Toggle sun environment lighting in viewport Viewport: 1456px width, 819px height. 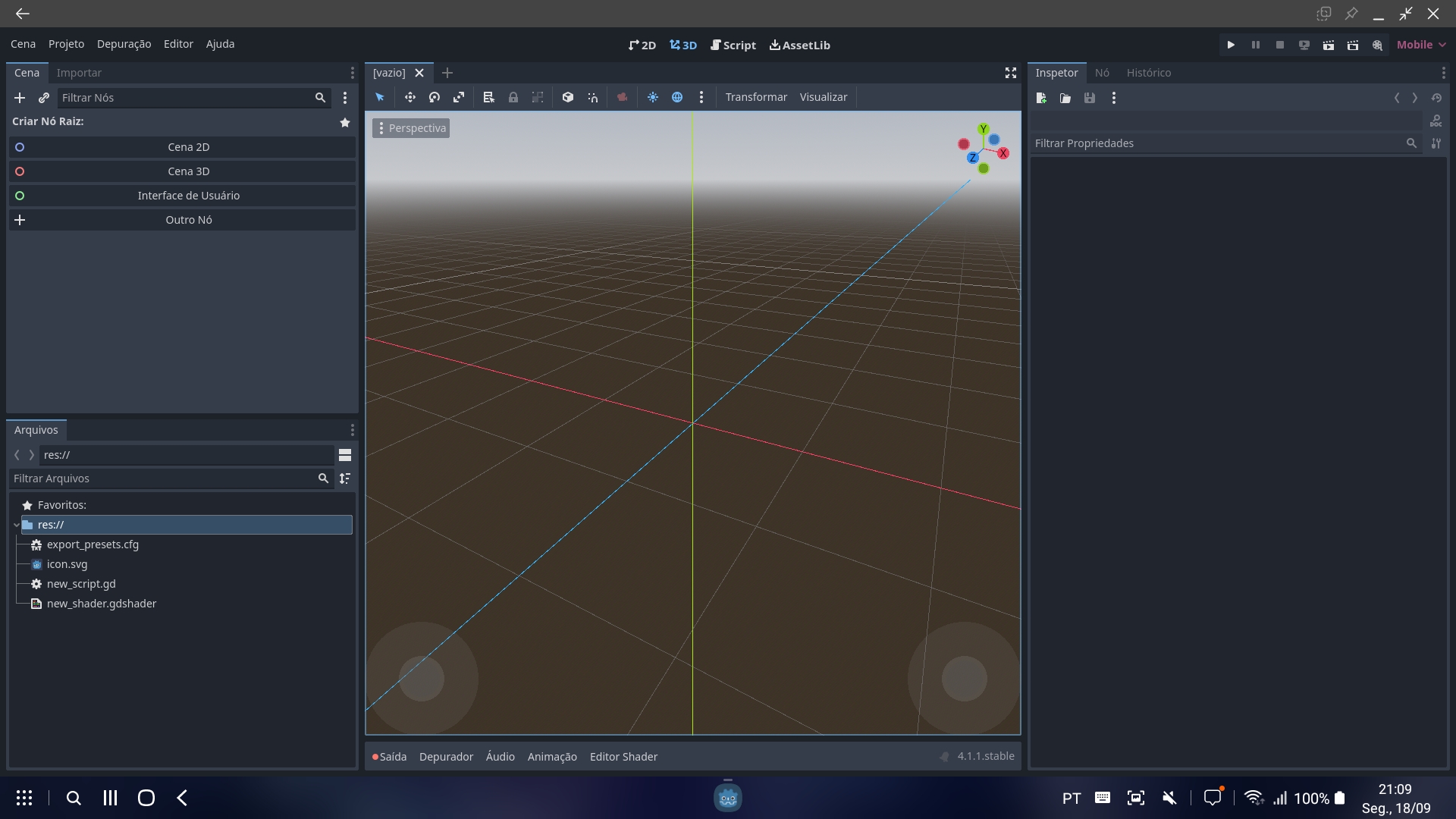tap(654, 97)
